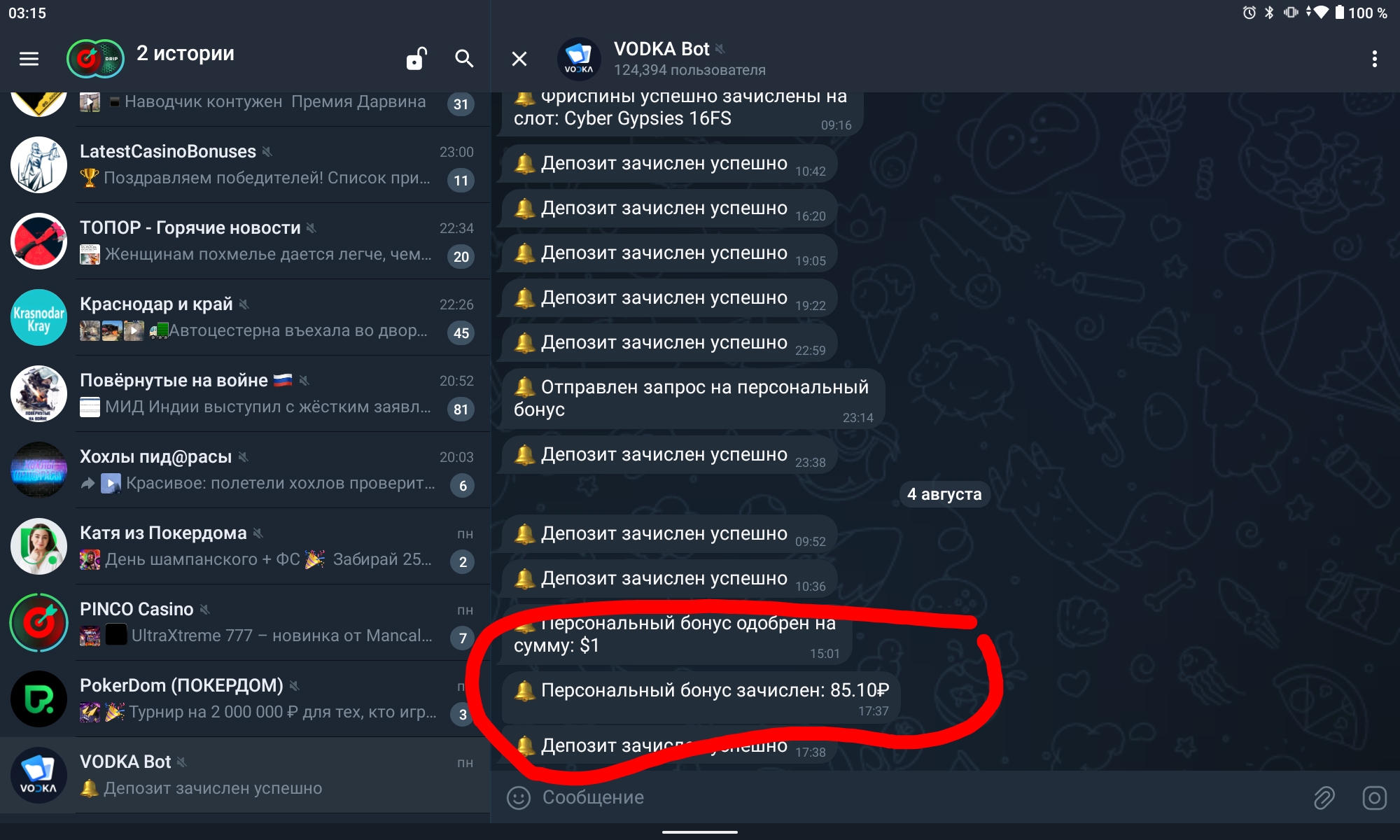Open chat search magnifier
Image resolution: width=1400 pixels, height=840 pixels.
(464, 59)
